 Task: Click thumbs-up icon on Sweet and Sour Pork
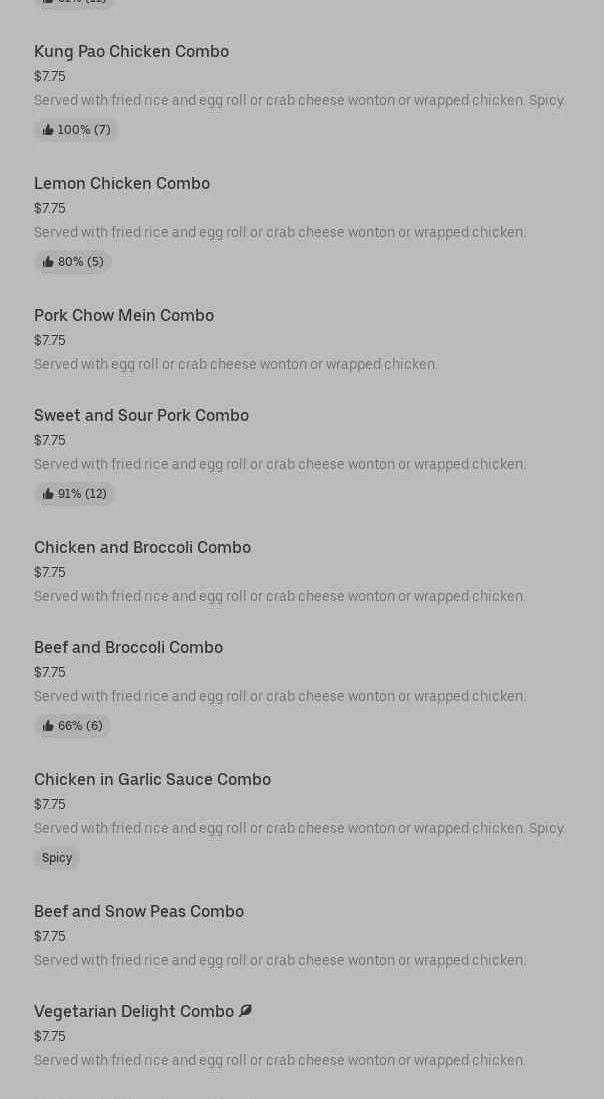[48, 494]
